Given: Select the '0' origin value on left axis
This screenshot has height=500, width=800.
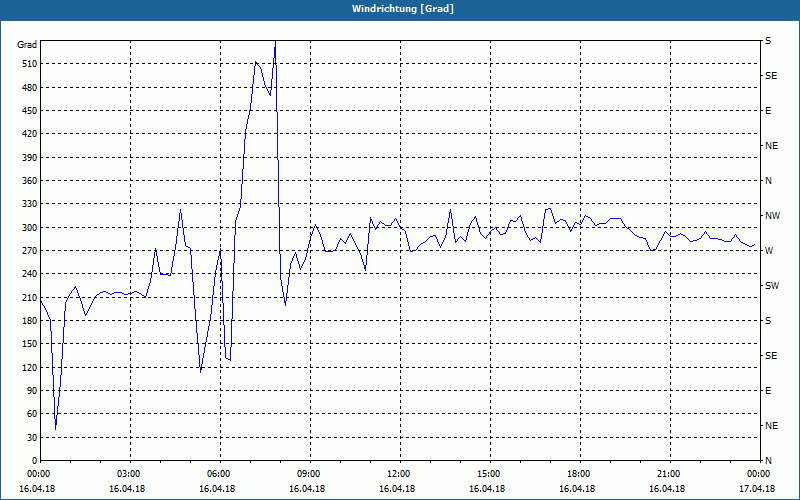Looking at the screenshot, I should point(35,461).
